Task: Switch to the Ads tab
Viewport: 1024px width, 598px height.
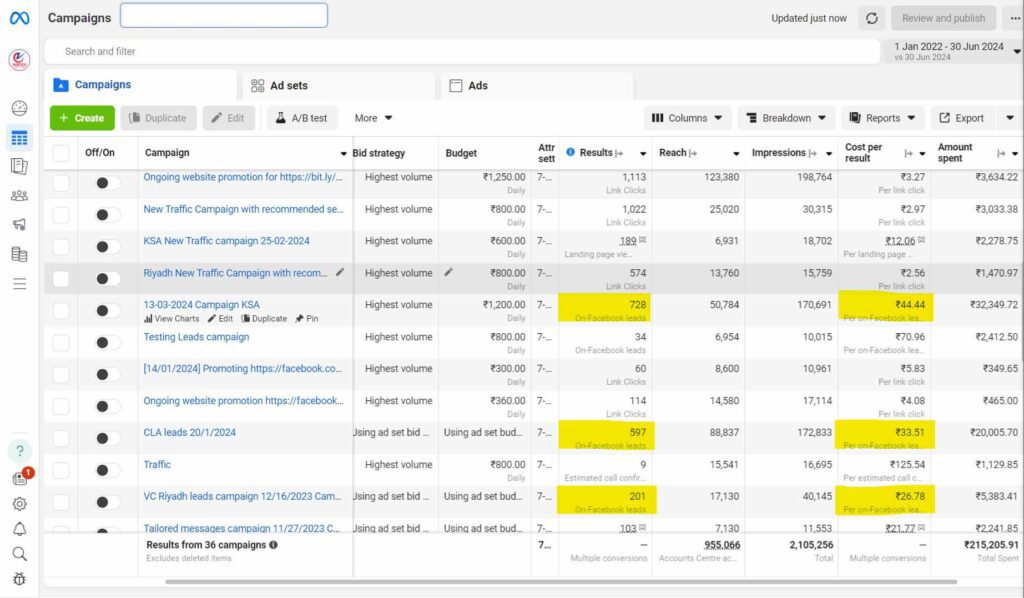Action: point(537,86)
